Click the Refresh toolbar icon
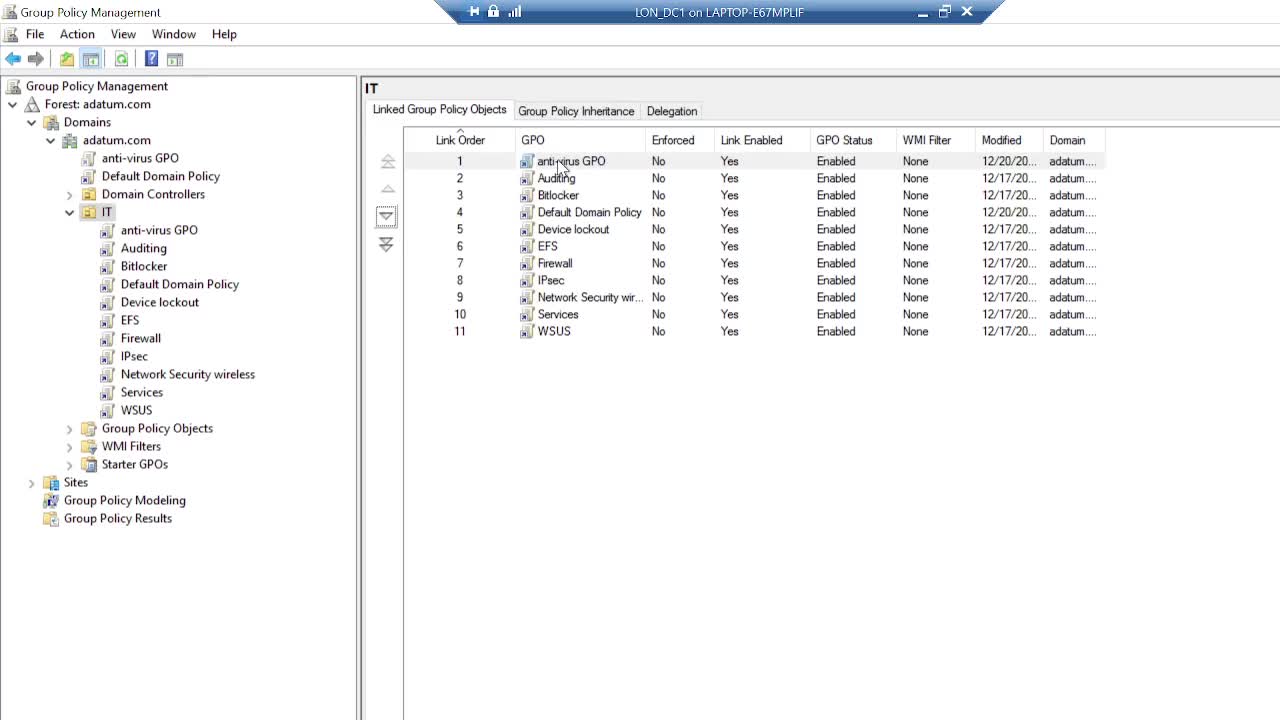 pyautogui.click(x=122, y=59)
